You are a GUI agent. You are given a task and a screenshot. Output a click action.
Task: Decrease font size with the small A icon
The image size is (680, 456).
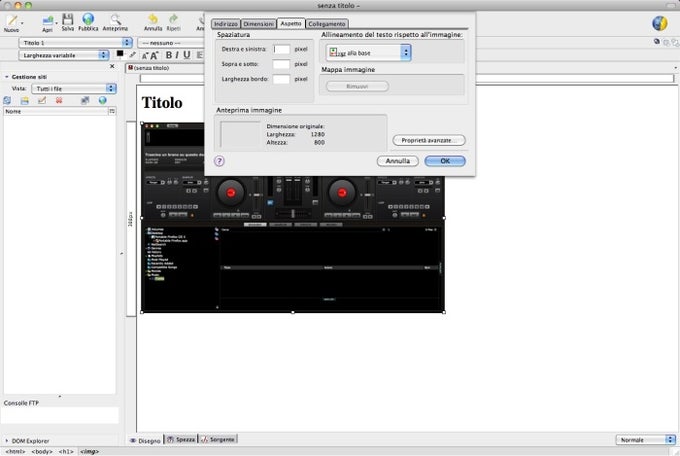coord(145,56)
